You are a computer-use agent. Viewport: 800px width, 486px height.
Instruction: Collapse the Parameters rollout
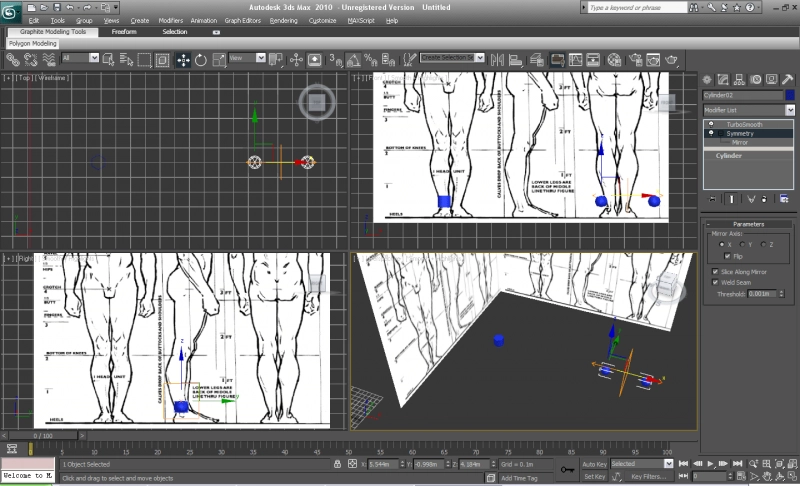coord(748,224)
